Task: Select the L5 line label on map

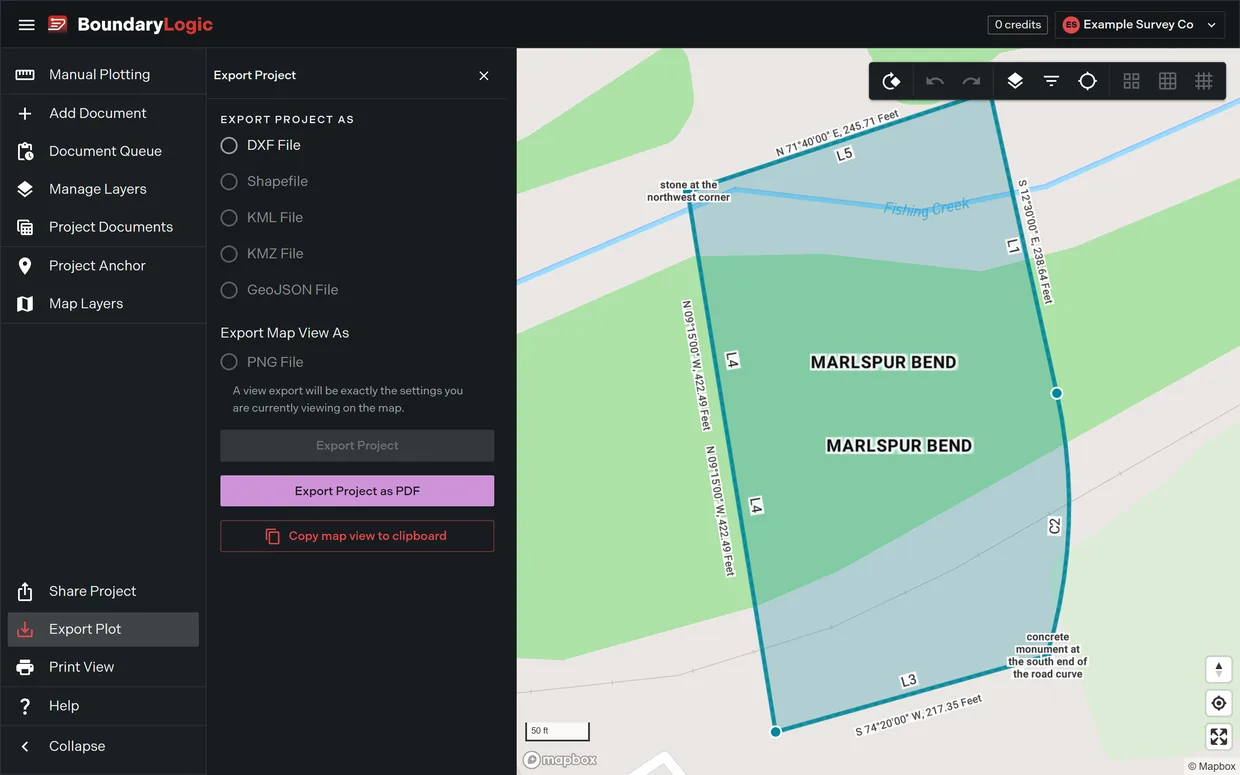Action: tap(845, 155)
